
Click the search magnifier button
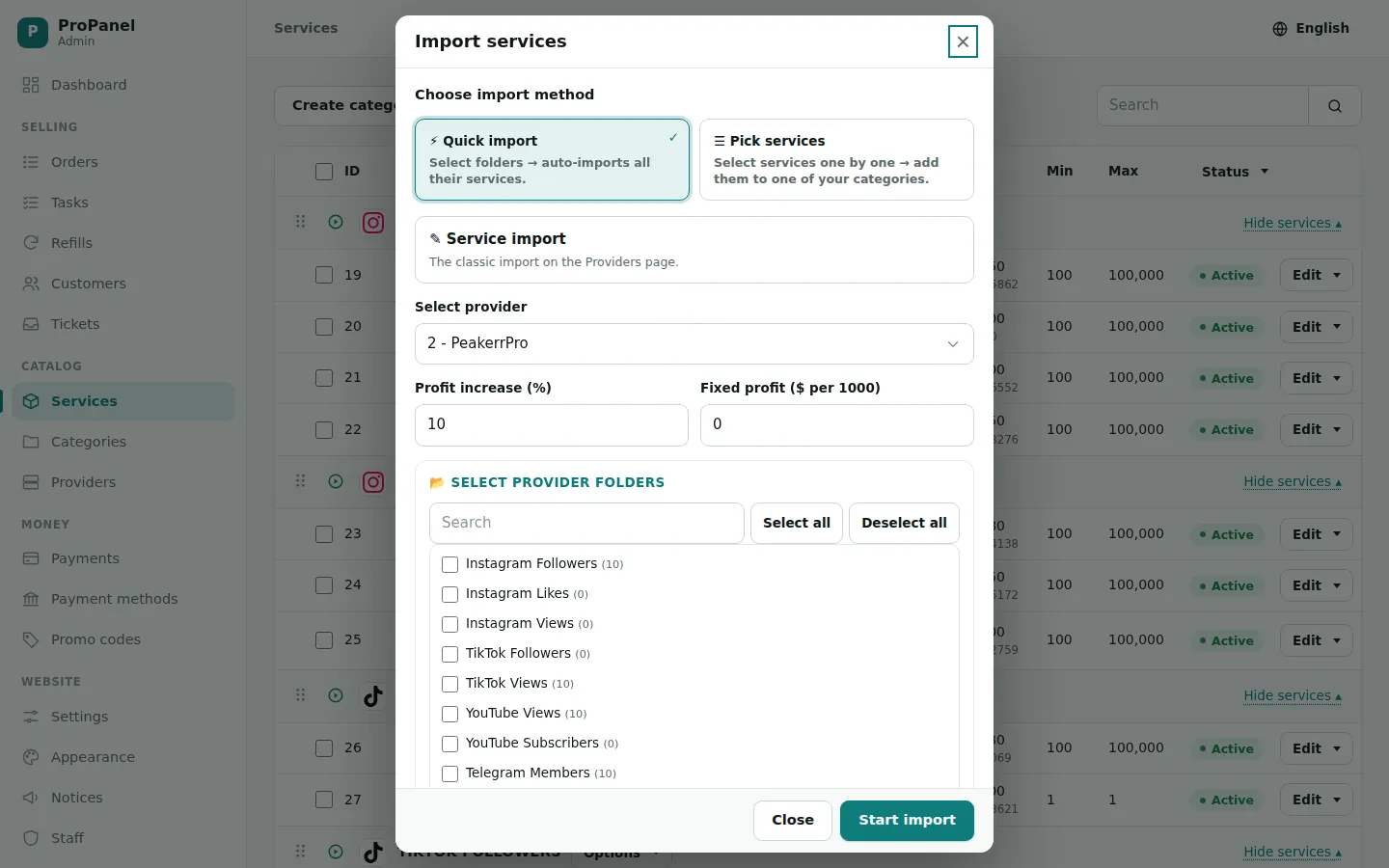pos(1335,106)
